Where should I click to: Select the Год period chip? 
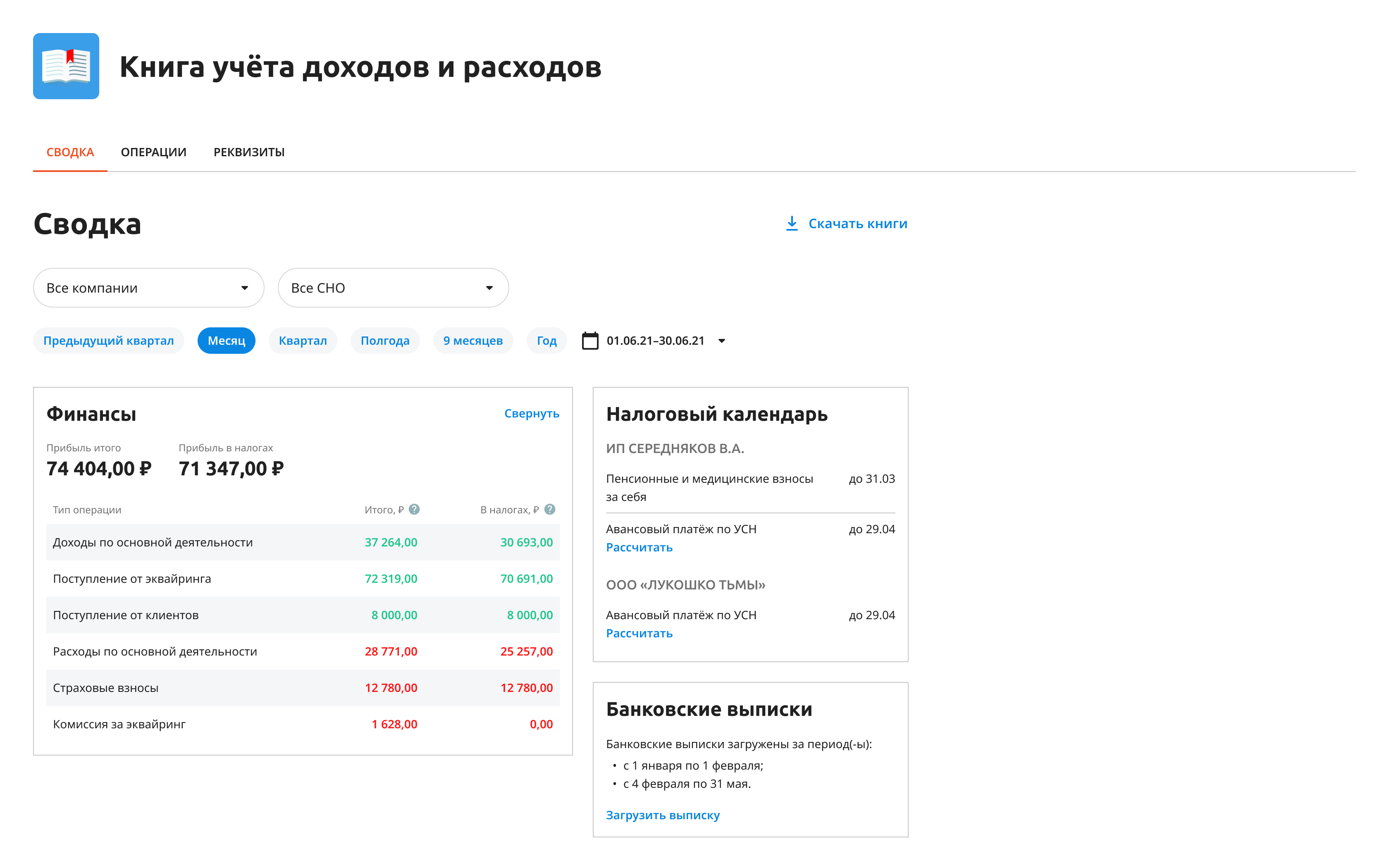click(547, 341)
